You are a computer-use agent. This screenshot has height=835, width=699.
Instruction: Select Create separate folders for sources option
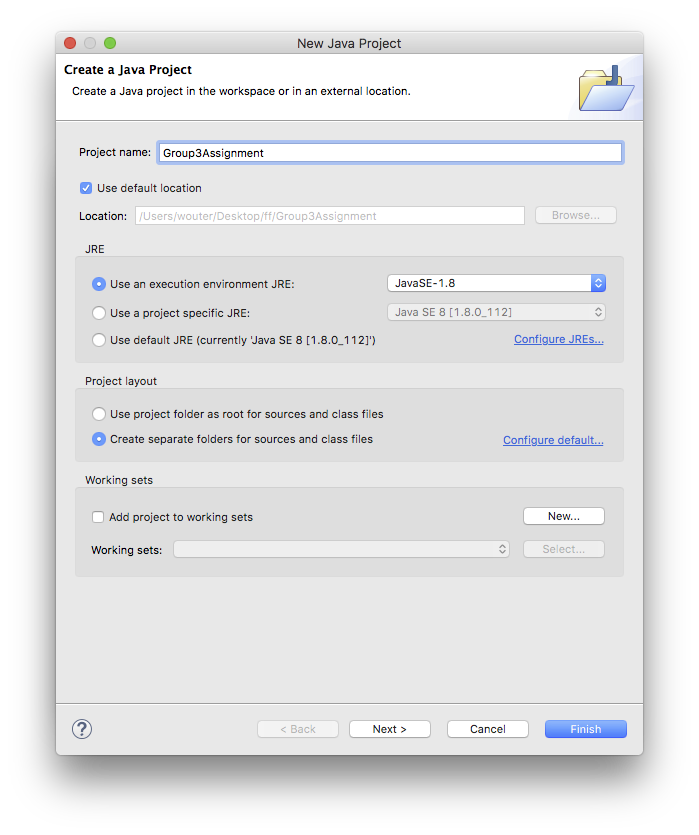coord(98,439)
